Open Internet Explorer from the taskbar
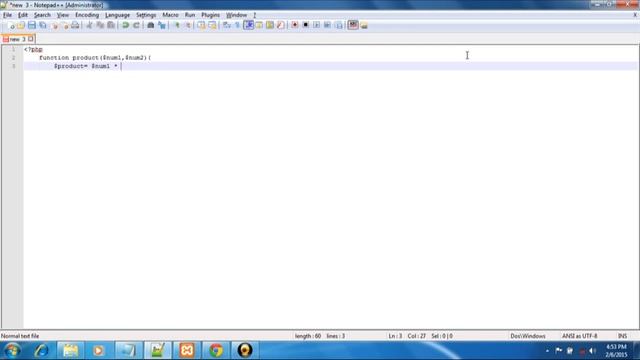 click(x=41, y=351)
